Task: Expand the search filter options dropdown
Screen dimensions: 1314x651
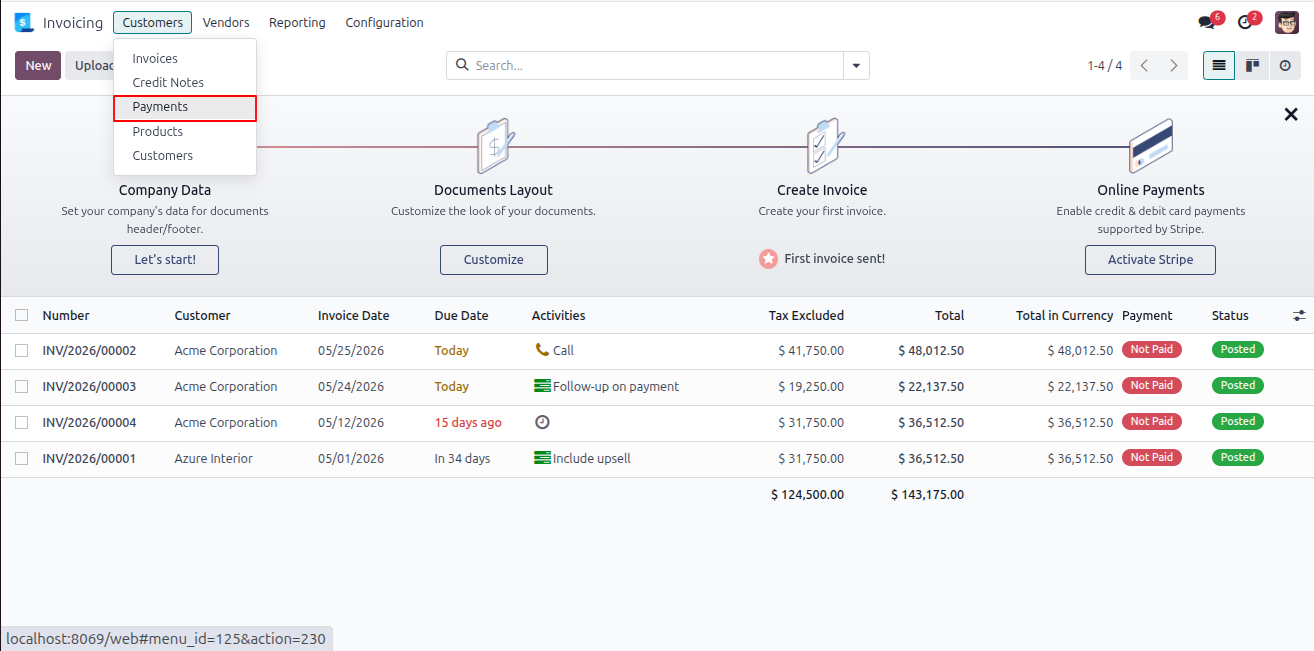Action: [856, 66]
